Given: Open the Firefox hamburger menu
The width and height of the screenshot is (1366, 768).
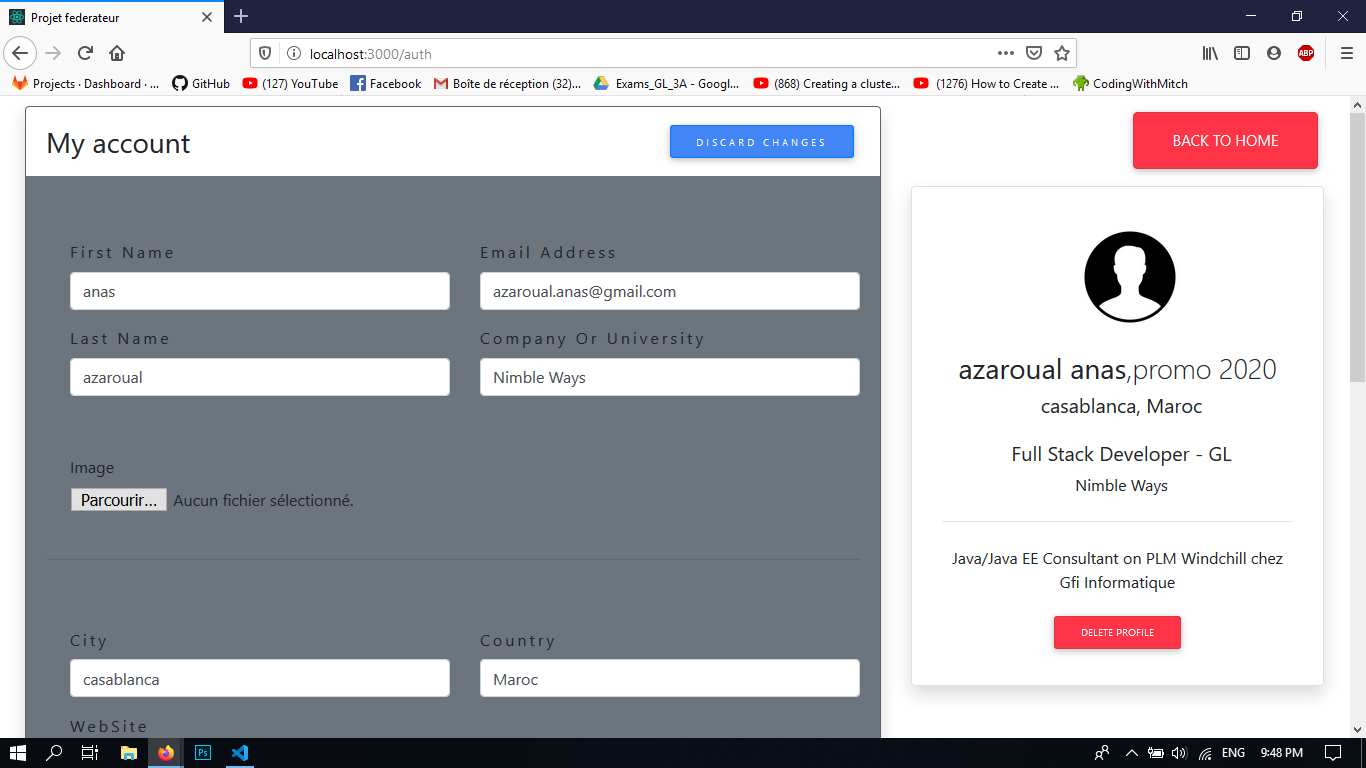Looking at the screenshot, I should click(x=1347, y=53).
